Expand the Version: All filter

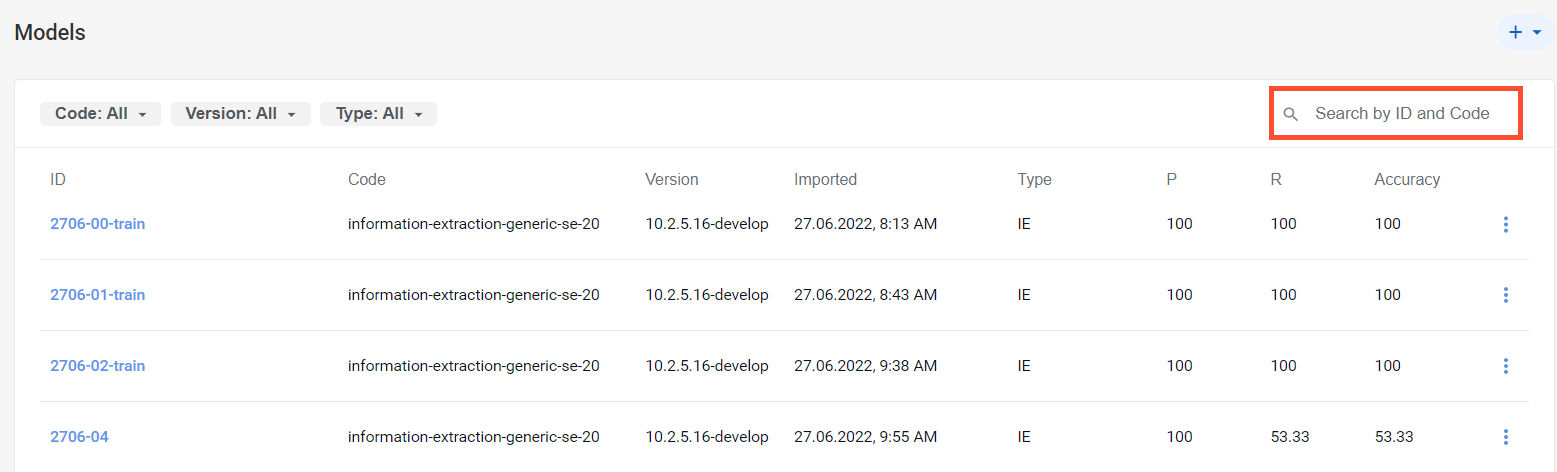click(x=241, y=114)
